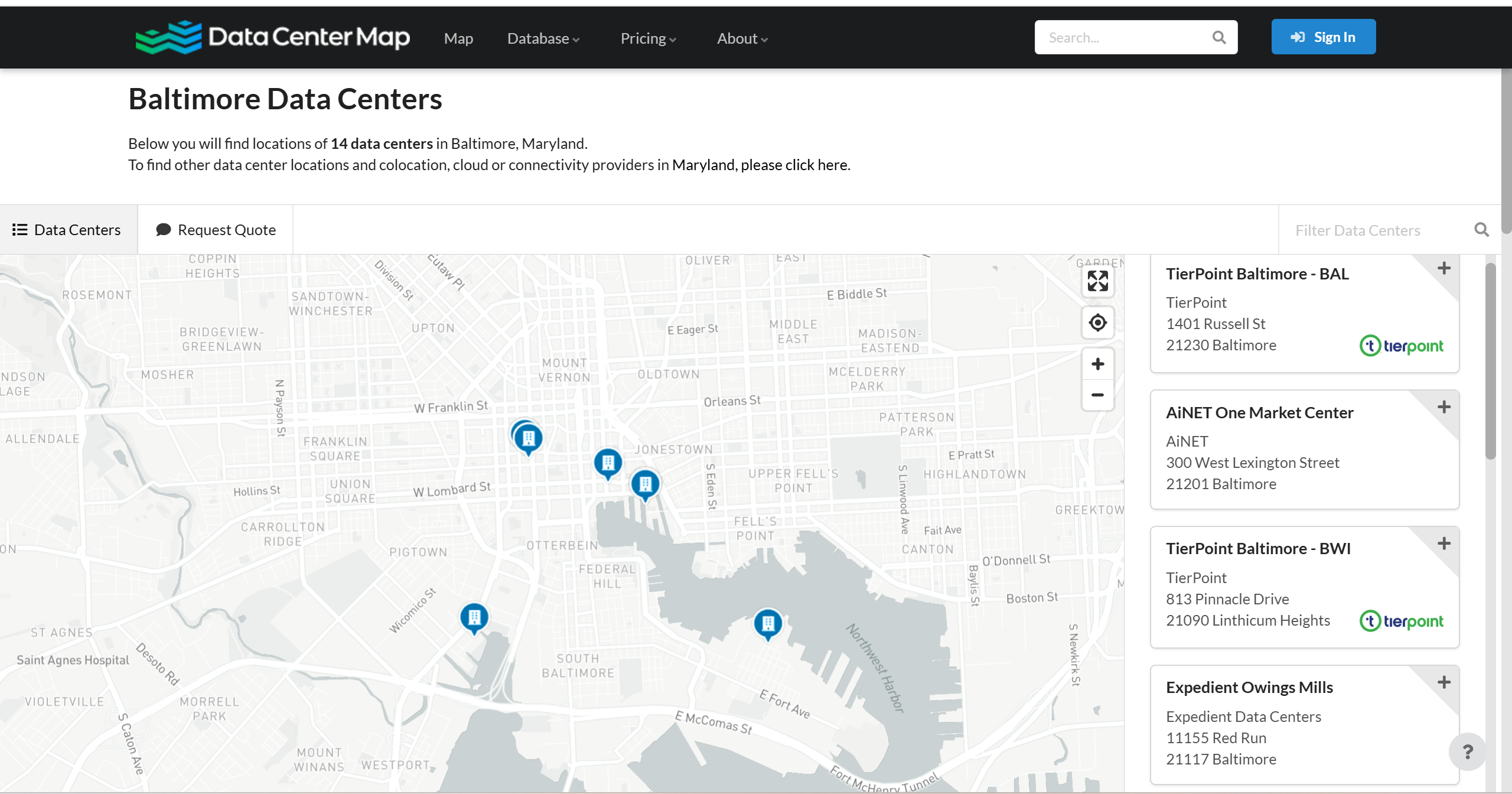
Task: Click the locate-me crosshair map icon
Action: click(1097, 323)
